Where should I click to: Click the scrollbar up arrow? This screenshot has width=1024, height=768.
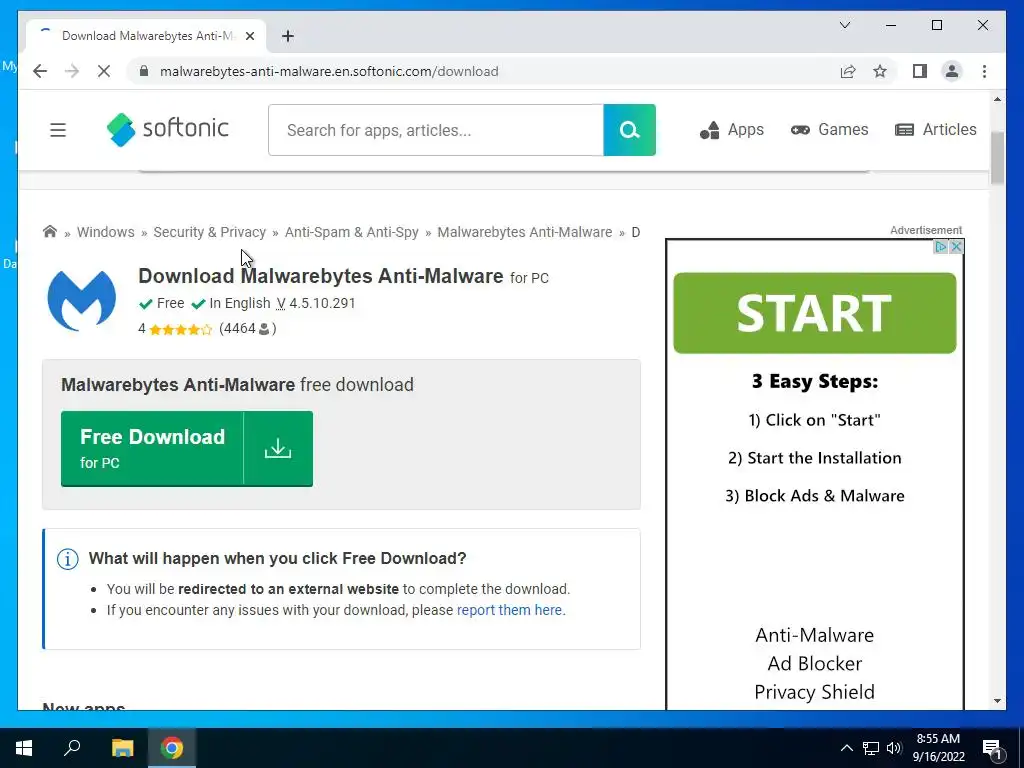pyautogui.click(x=997, y=99)
